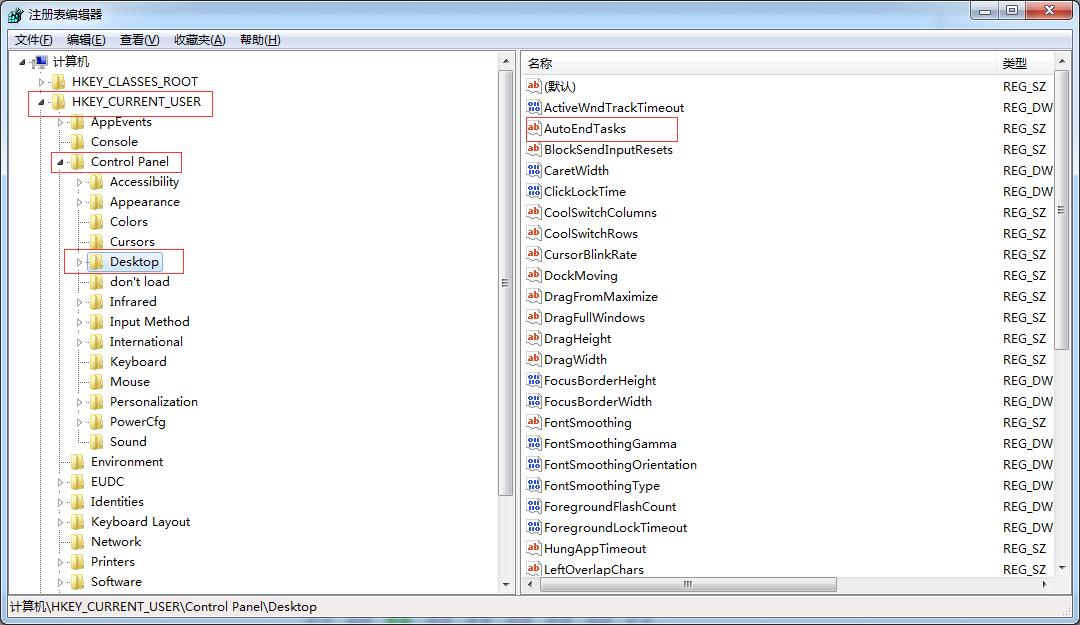Click the AutoEndTasks string value icon
This screenshot has height=625, width=1080.
(x=534, y=128)
